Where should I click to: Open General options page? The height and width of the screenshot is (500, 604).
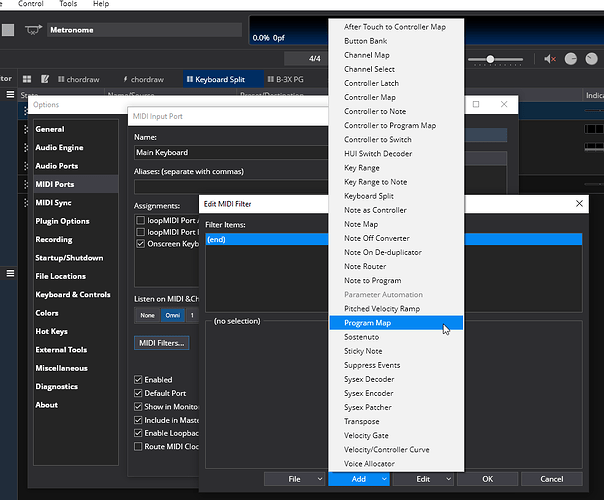point(76,129)
